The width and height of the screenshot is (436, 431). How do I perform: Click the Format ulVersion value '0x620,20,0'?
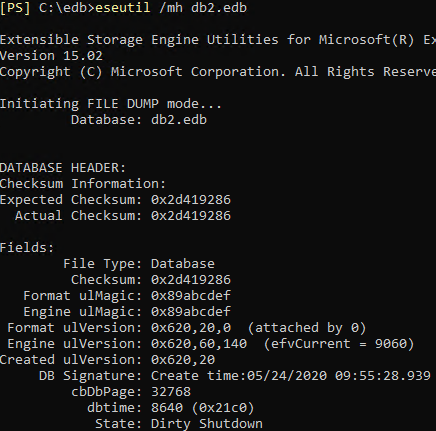coord(191,328)
